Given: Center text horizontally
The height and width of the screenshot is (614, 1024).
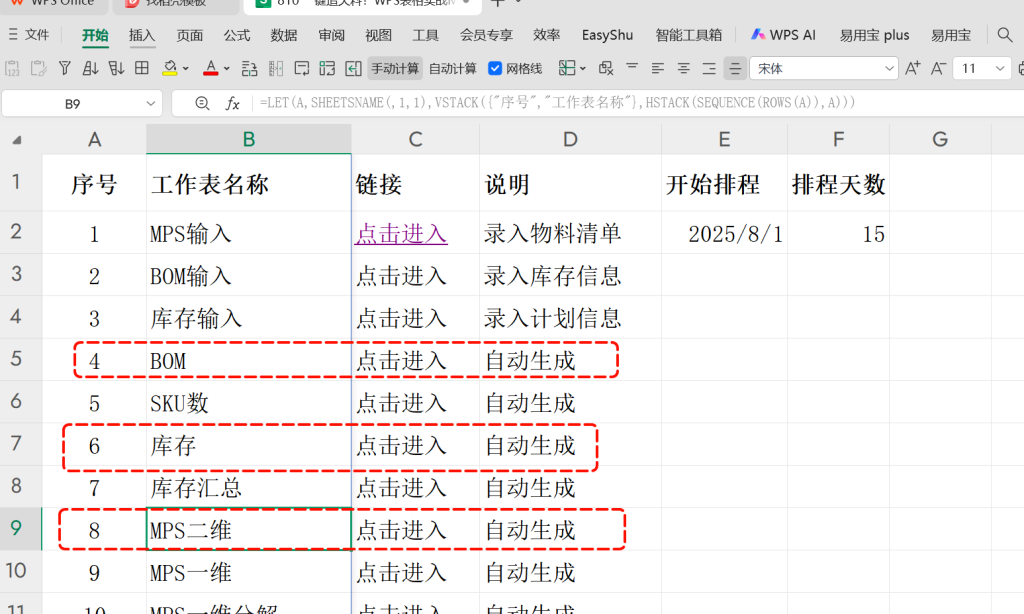Looking at the screenshot, I should [684, 68].
